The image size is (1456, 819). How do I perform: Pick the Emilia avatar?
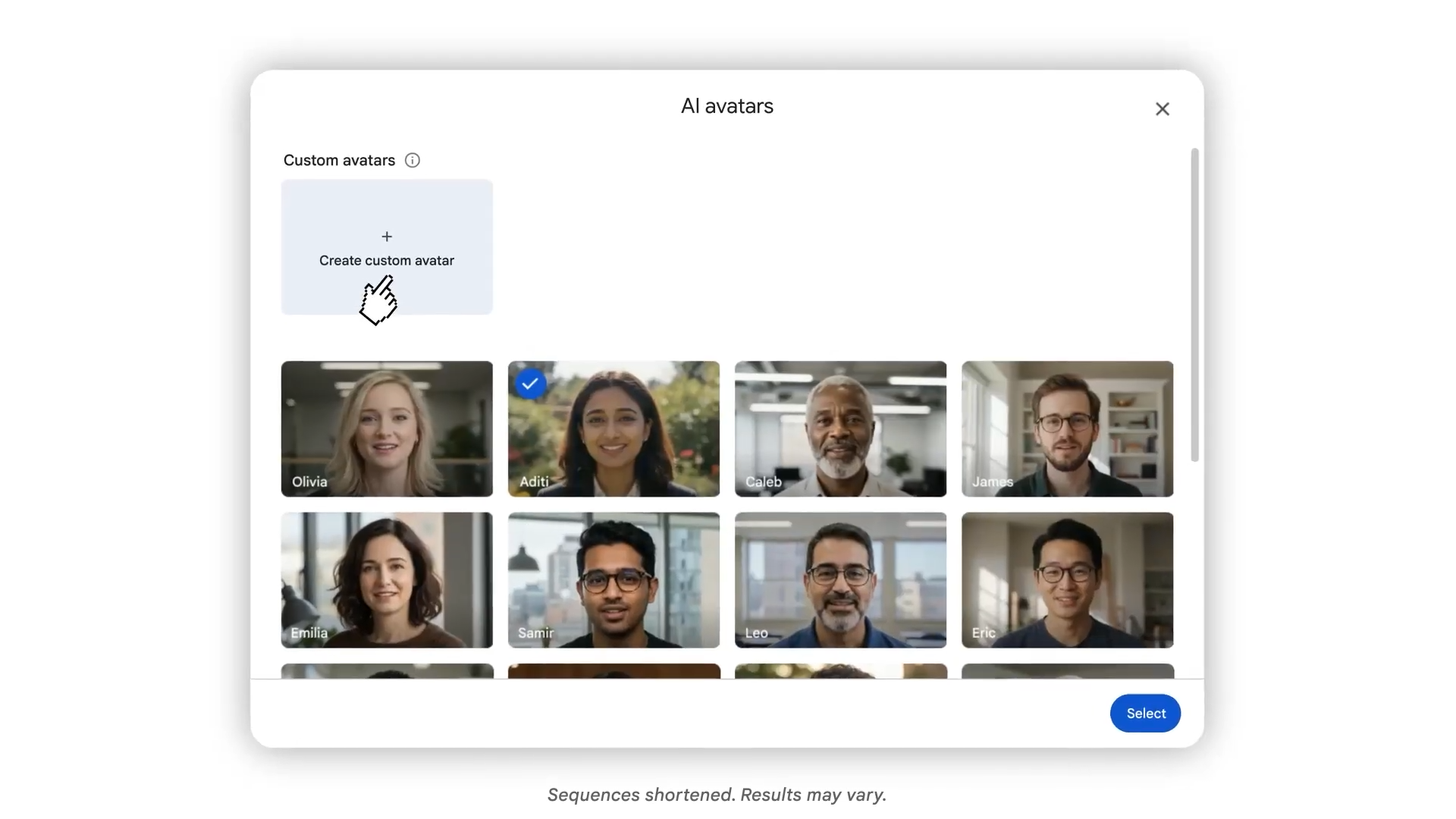[387, 580]
